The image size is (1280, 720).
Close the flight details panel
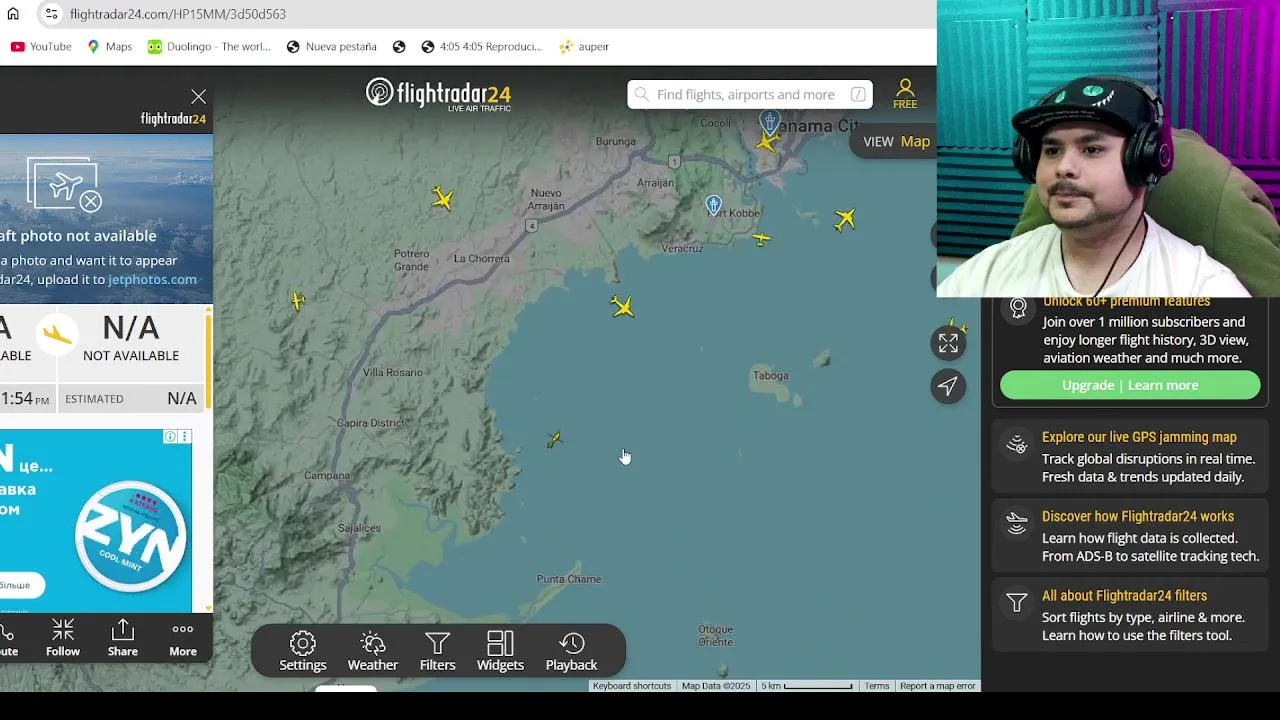(x=198, y=97)
